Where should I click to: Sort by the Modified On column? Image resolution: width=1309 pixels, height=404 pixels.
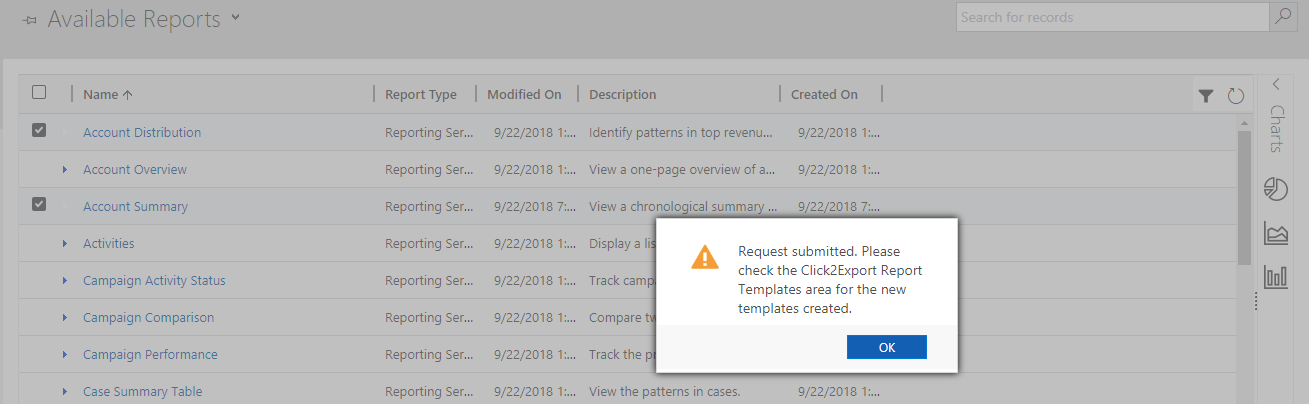[524, 94]
